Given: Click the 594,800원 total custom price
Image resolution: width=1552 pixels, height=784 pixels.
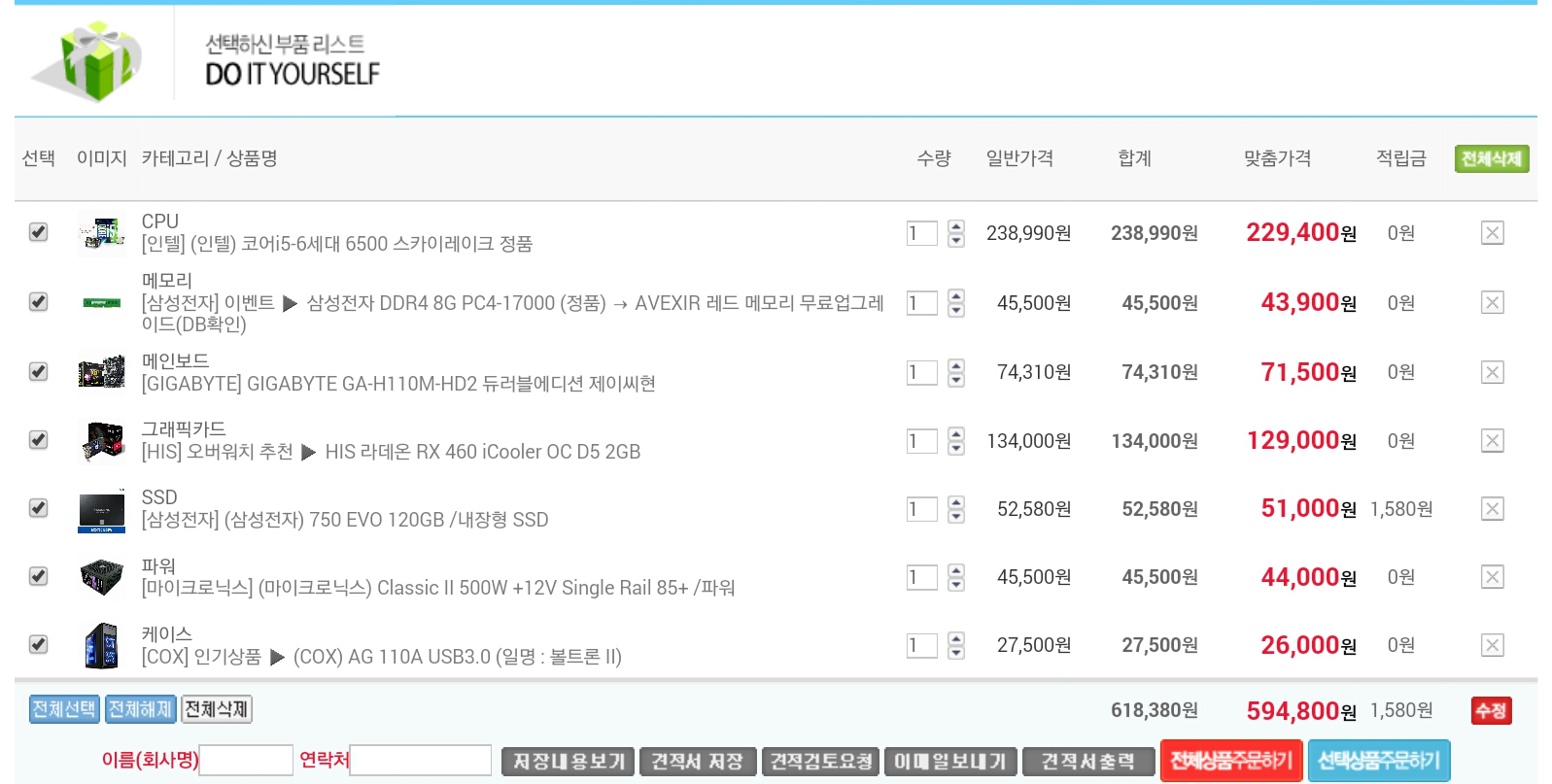Looking at the screenshot, I should 1301,711.
